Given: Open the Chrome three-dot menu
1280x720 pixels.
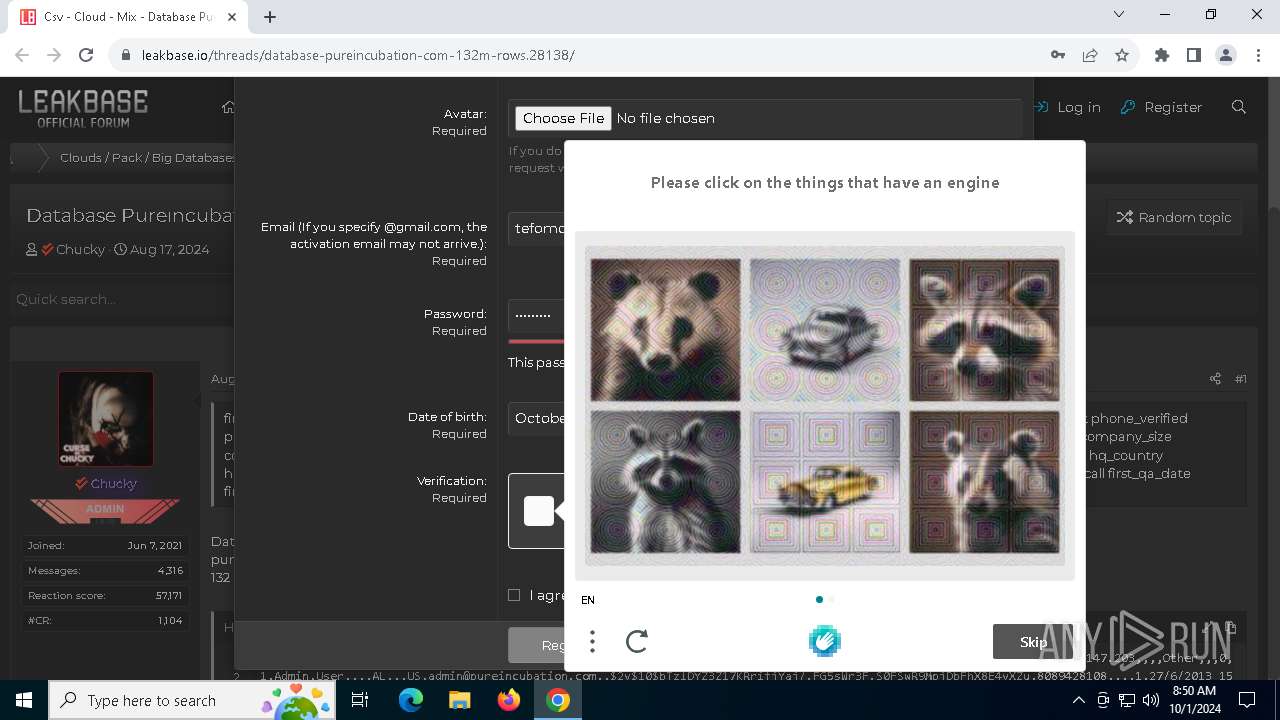Looking at the screenshot, I should (x=1258, y=55).
